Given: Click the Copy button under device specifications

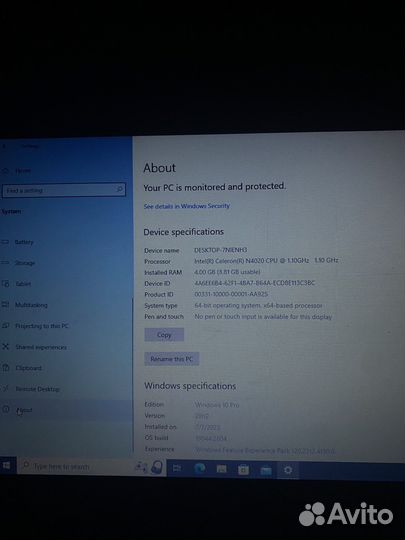Looking at the screenshot, I should pyautogui.click(x=164, y=335).
